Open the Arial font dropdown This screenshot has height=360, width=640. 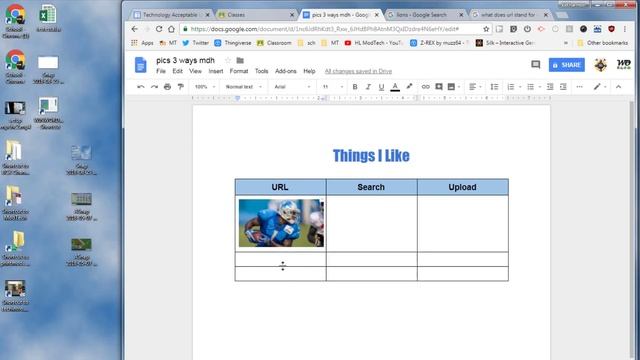coord(292,87)
